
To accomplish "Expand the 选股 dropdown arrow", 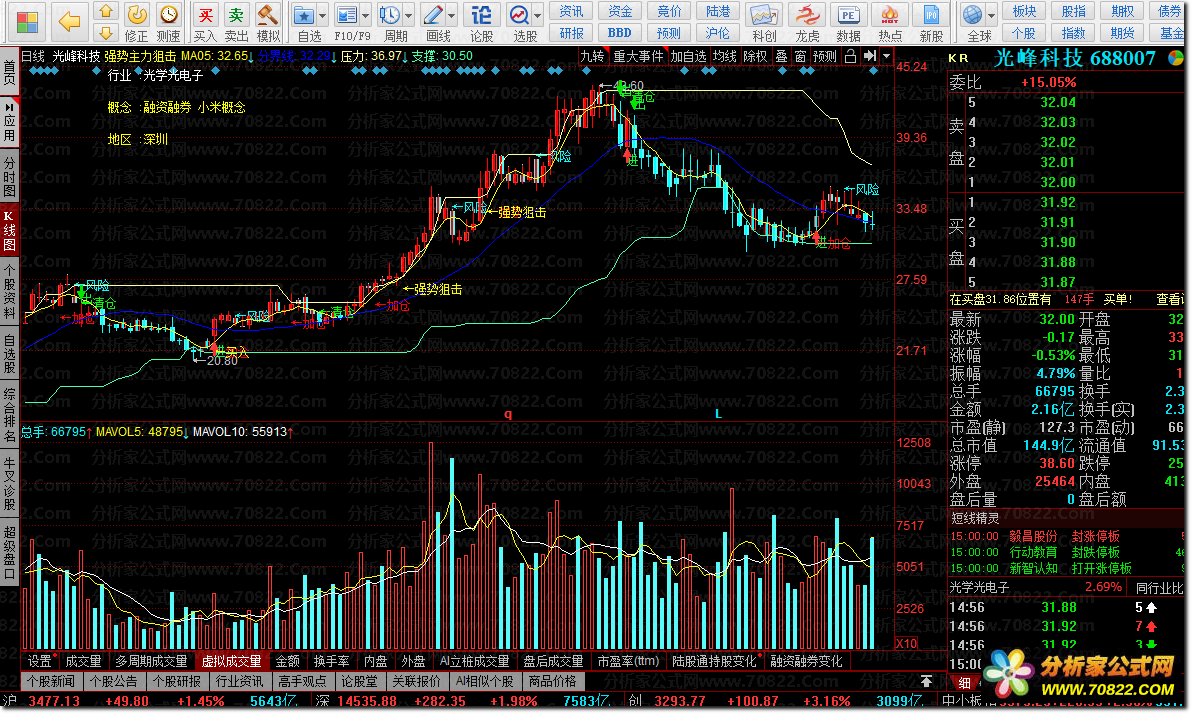I will 537,15.
